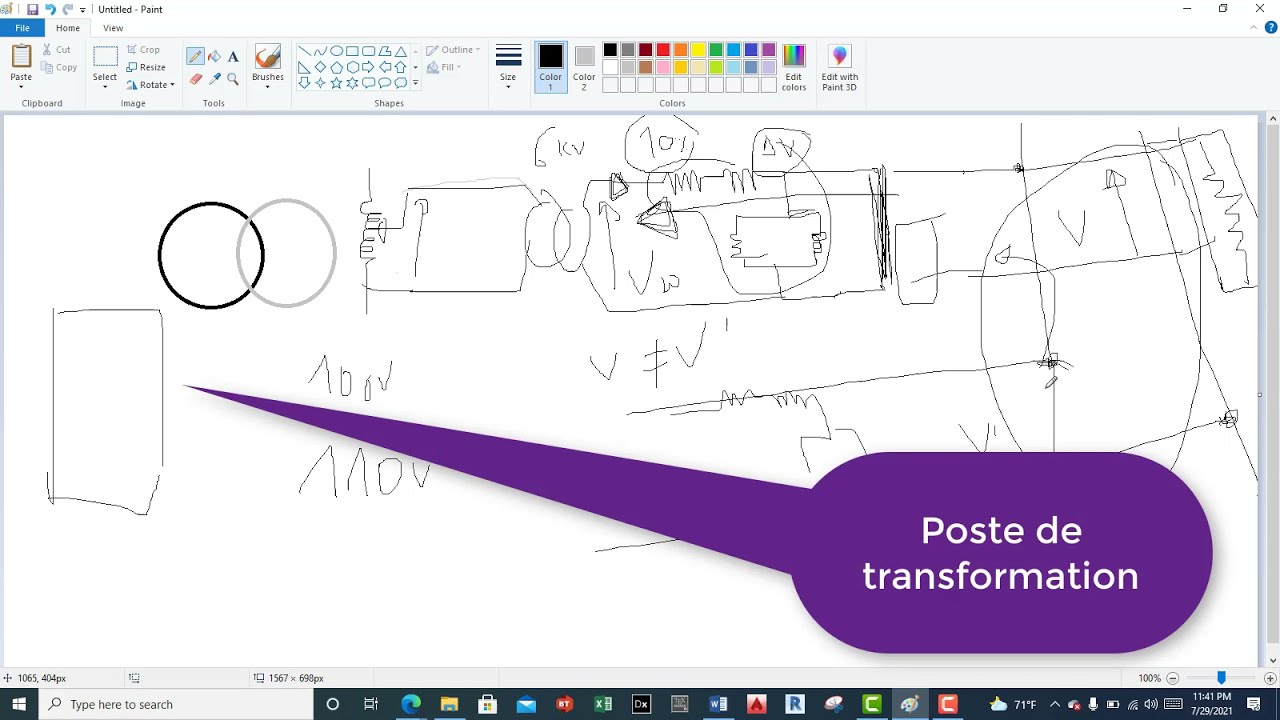The width and height of the screenshot is (1280, 720).
Task: Choose the Triangle shape
Action: tap(400, 51)
